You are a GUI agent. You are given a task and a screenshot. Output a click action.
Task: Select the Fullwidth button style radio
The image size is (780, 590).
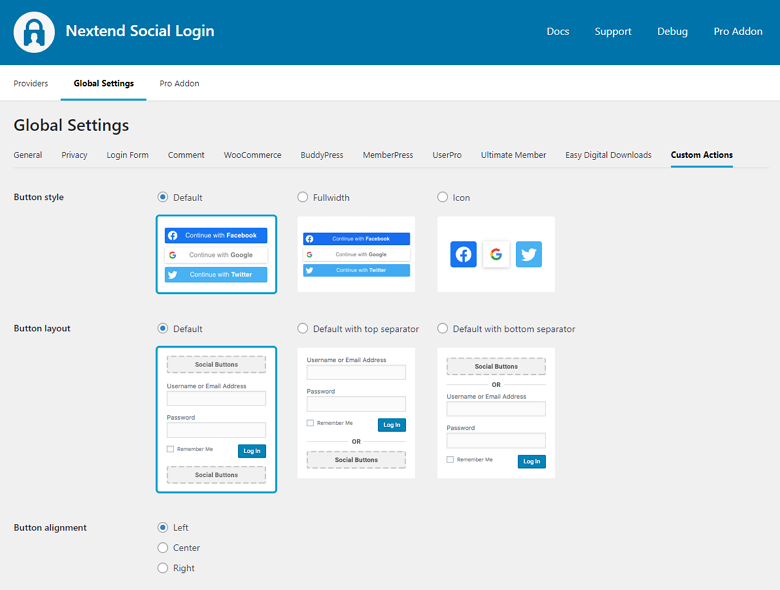(303, 198)
